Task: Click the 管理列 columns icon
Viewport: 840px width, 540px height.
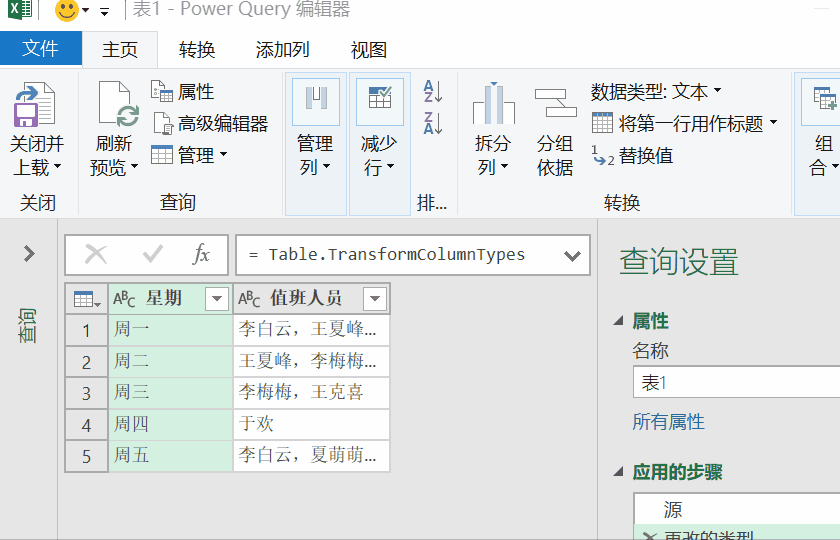Action: [x=316, y=102]
